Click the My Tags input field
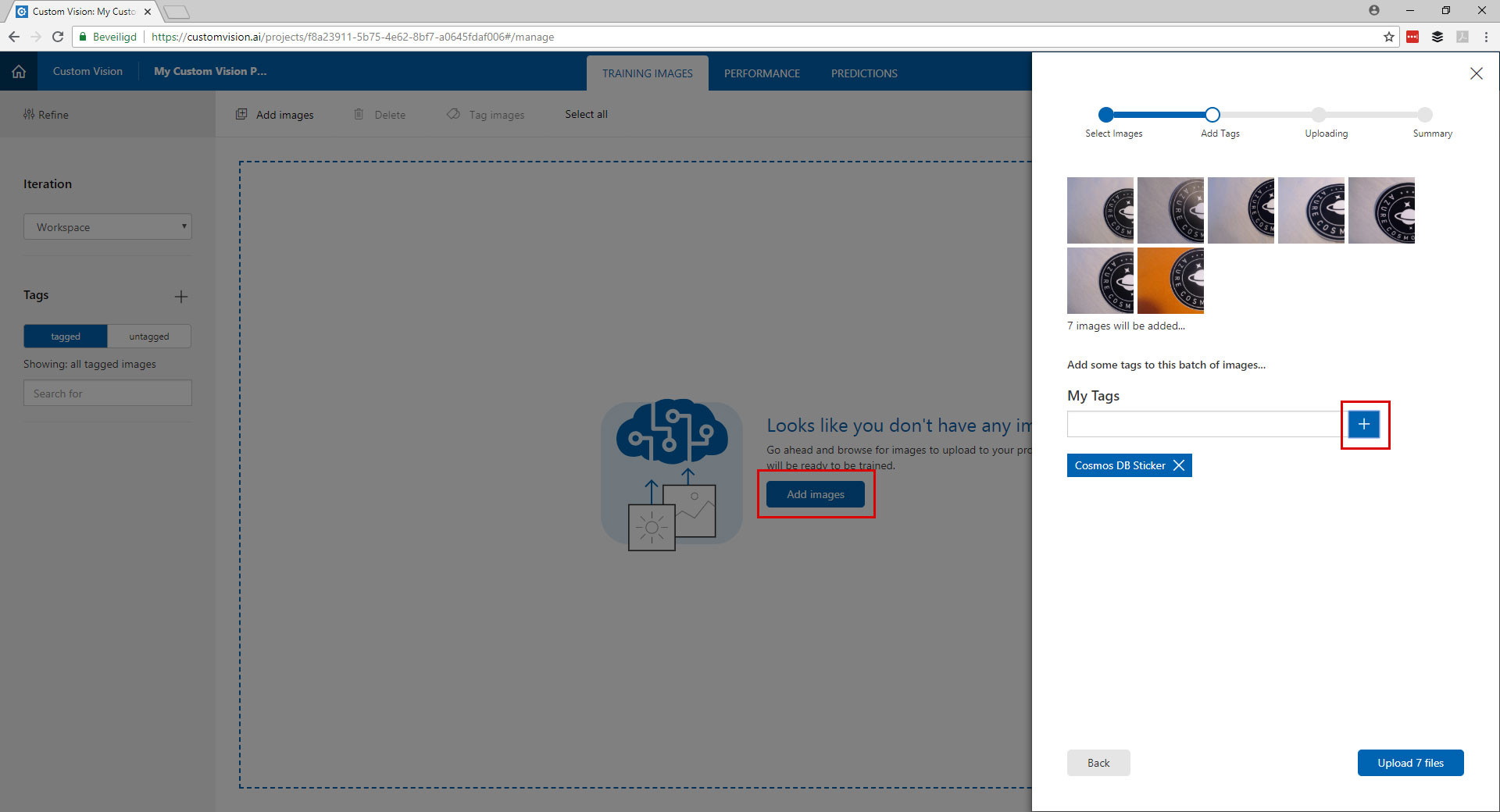This screenshot has height=812, width=1500. click(x=1204, y=424)
